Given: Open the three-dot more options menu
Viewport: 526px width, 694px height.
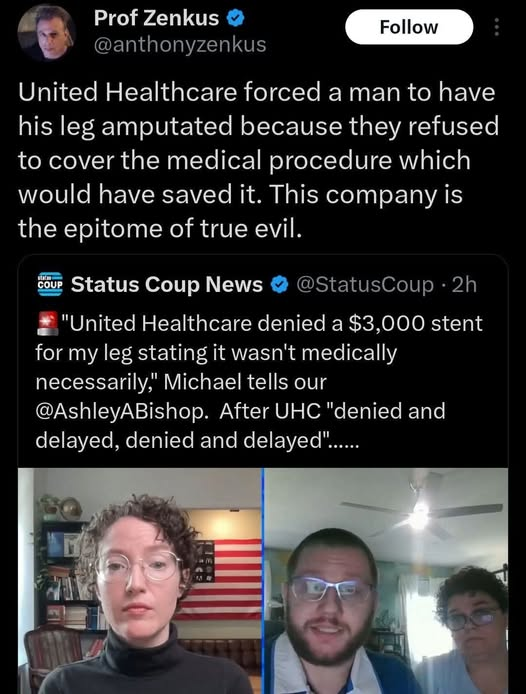Looking at the screenshot, I should click(496, 27).
